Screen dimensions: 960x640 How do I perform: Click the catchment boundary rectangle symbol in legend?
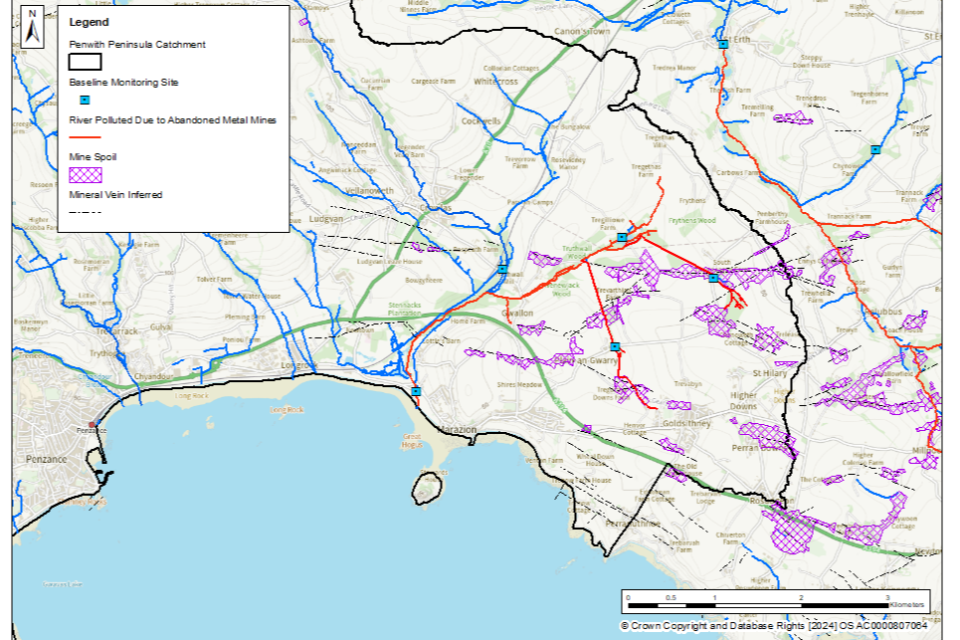point(84,62)
